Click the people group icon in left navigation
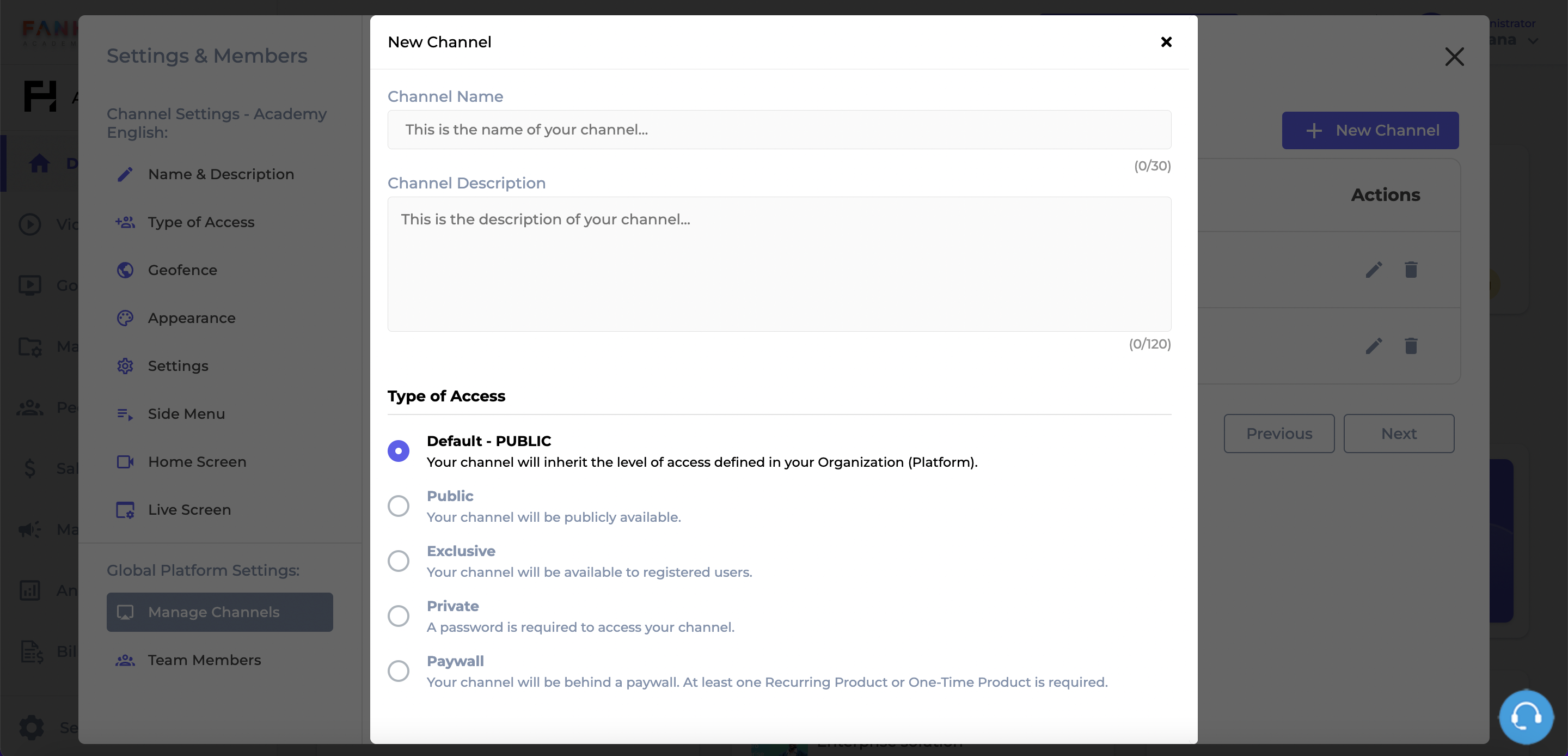This screenshot has height=756, width=1568. tap(30, 407)
